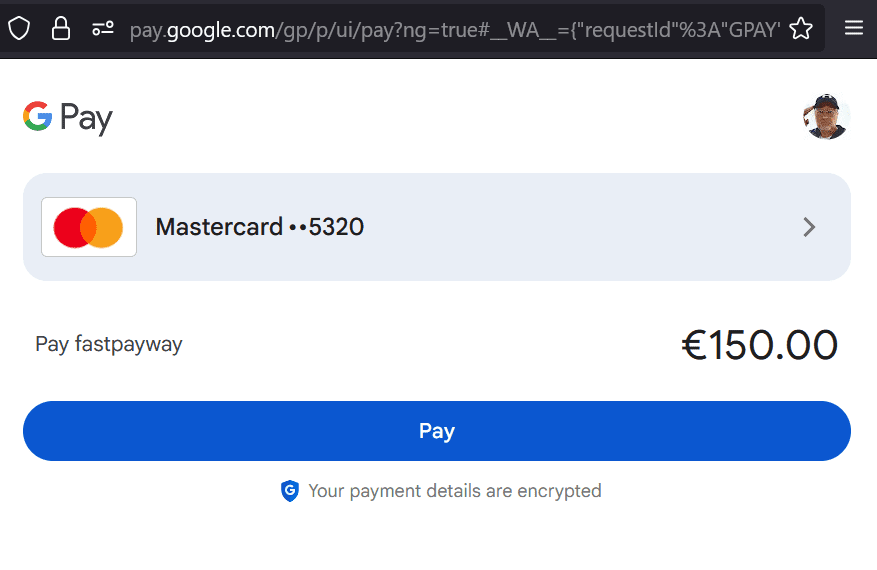
Task: Click the word fastpayway in merchant line
Action: coord(128,345)
